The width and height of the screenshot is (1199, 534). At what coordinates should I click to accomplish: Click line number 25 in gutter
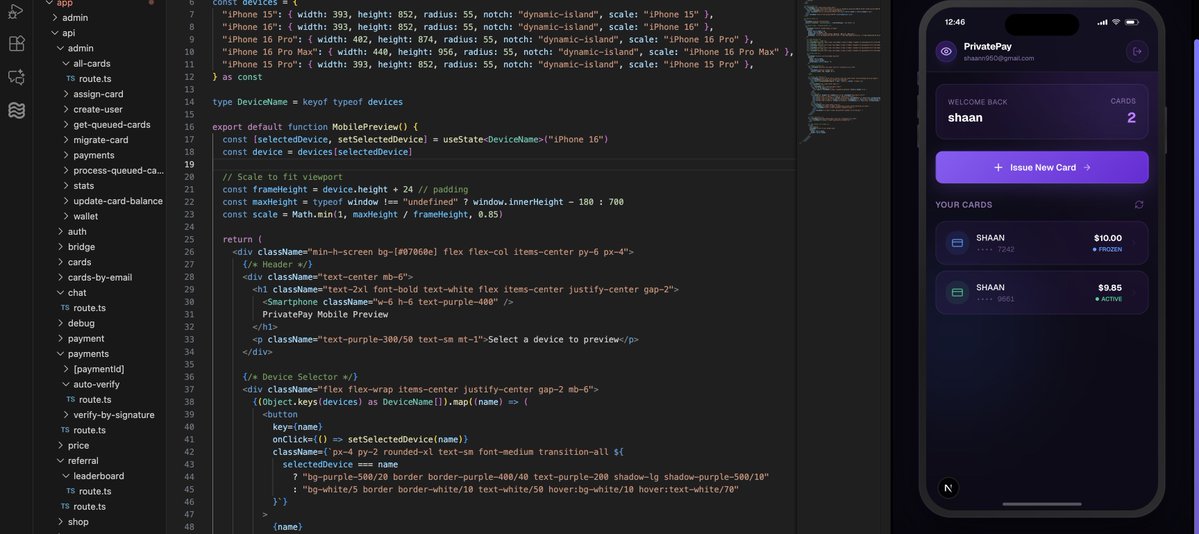point(189,239)
